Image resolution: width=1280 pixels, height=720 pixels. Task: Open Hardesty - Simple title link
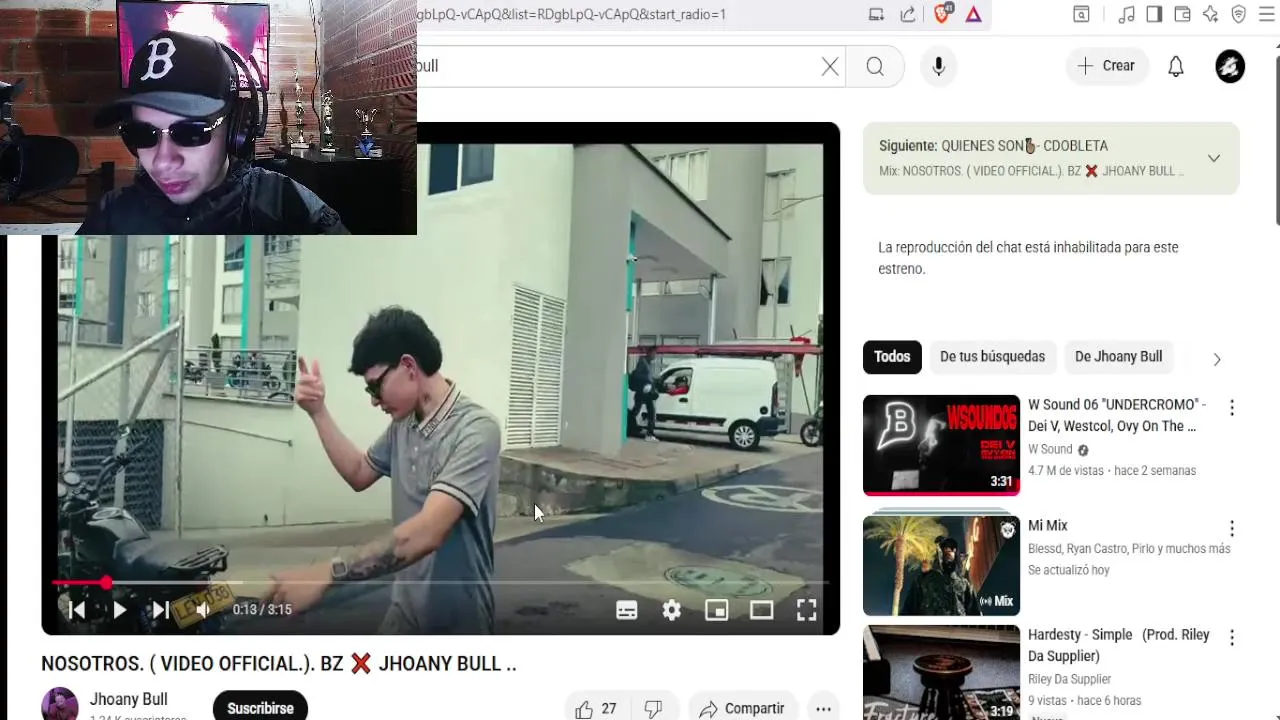click(x=1119, y=645)
